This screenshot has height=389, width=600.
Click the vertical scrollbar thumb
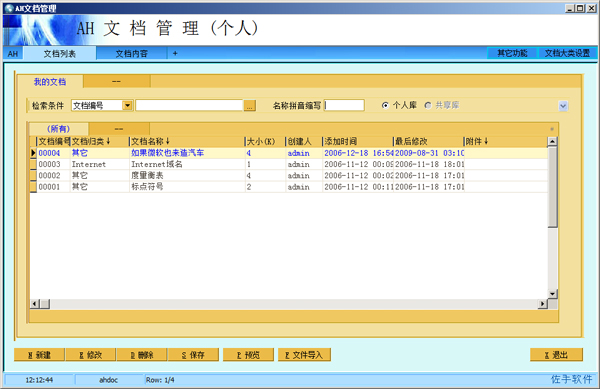coord(552,187)
